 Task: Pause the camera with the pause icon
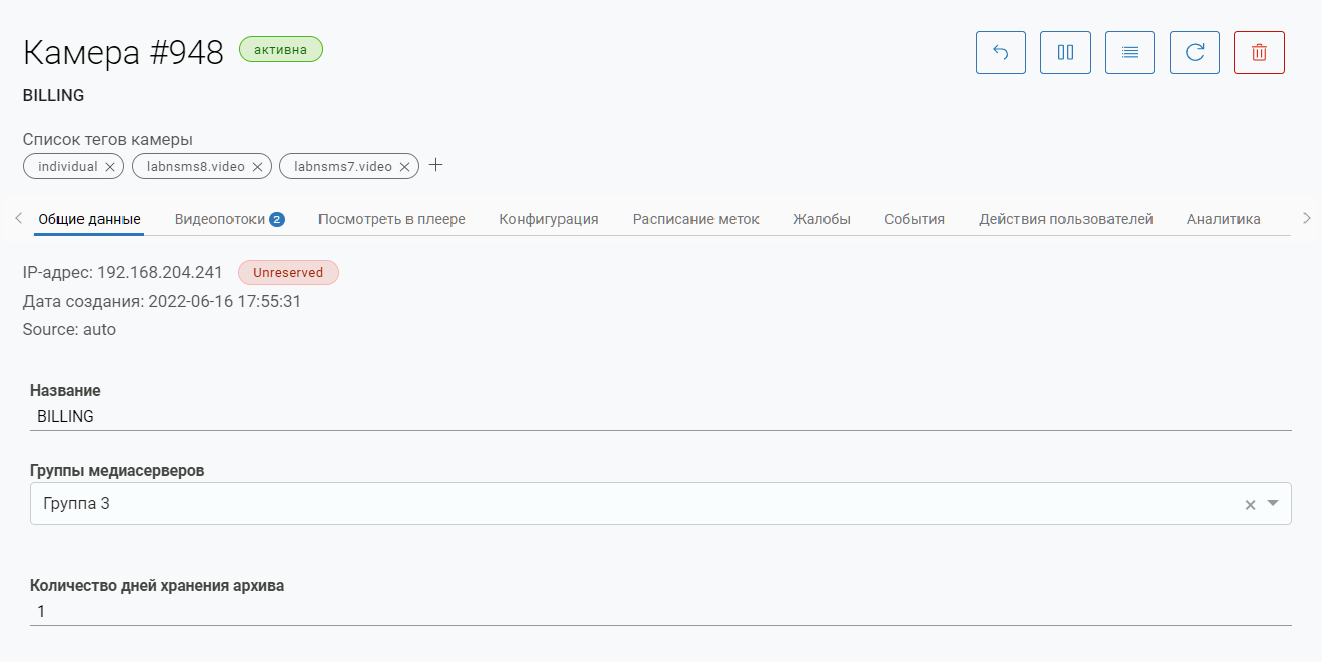pyautogui.click(x=1065, y=53)
